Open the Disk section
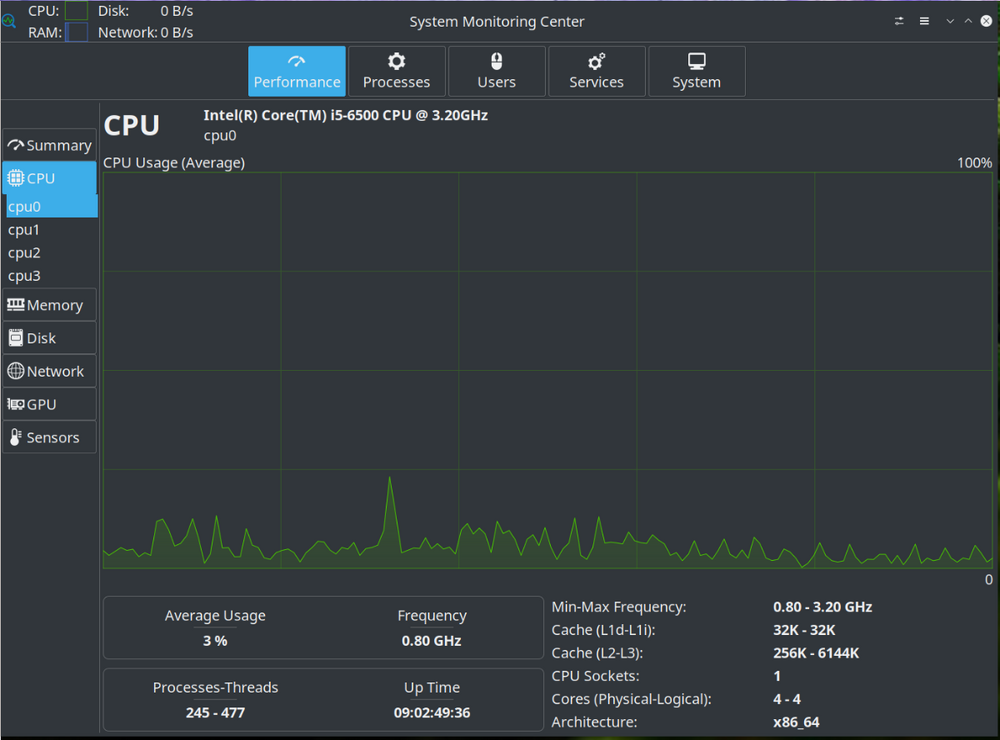The height and width of the screenshot is (740, 1000). coord(50,338)
